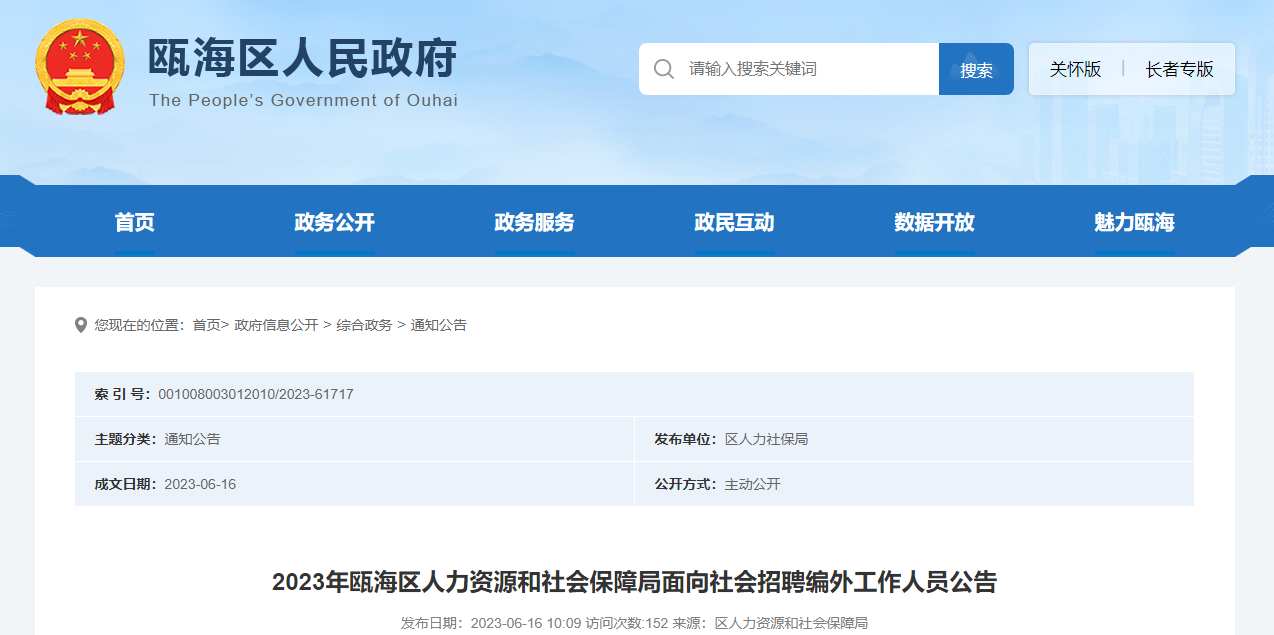The image size is (1274, 635).
Task: Click the announcement headline title
Action: (x=634, y=582)
